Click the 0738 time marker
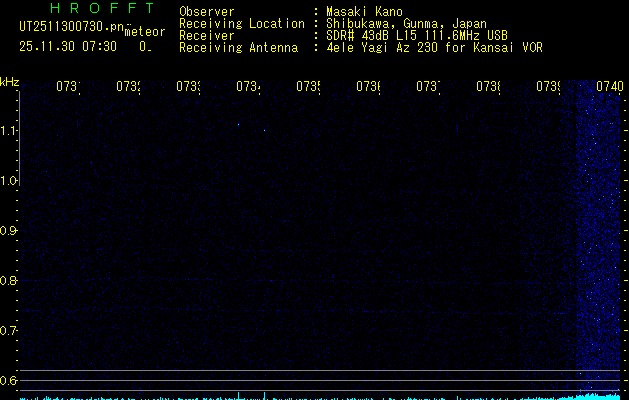This screenshot has width=629, height=400. pos(488,87)
